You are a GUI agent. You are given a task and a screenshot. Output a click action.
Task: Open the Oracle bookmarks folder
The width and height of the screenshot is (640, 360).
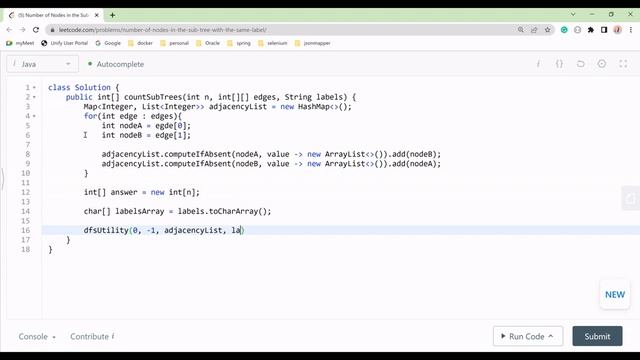tap(208, 43)
